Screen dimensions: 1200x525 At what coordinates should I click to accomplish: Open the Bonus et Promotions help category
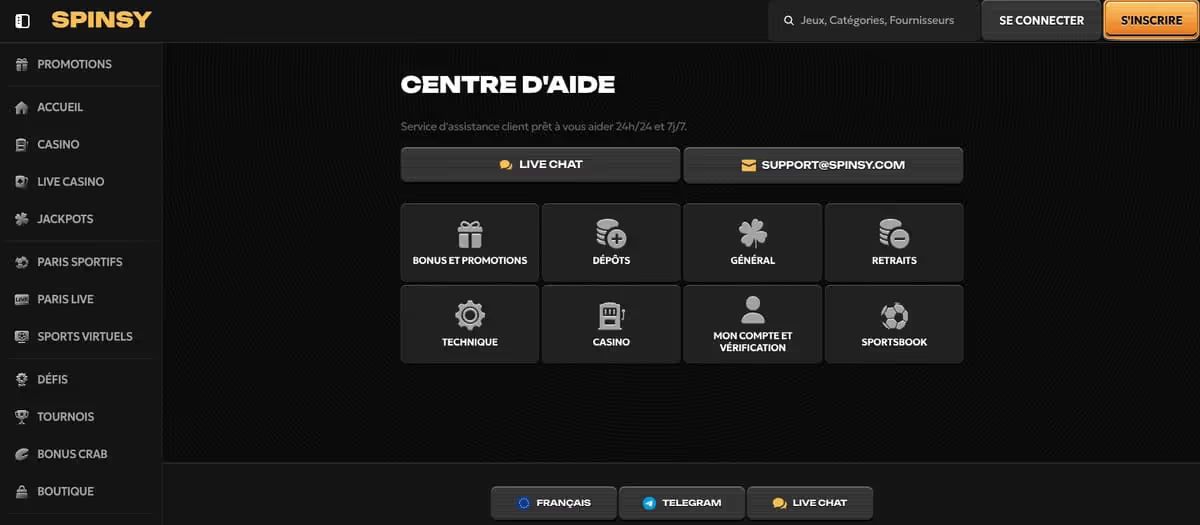pyautogui.click(x=470, y=243)
